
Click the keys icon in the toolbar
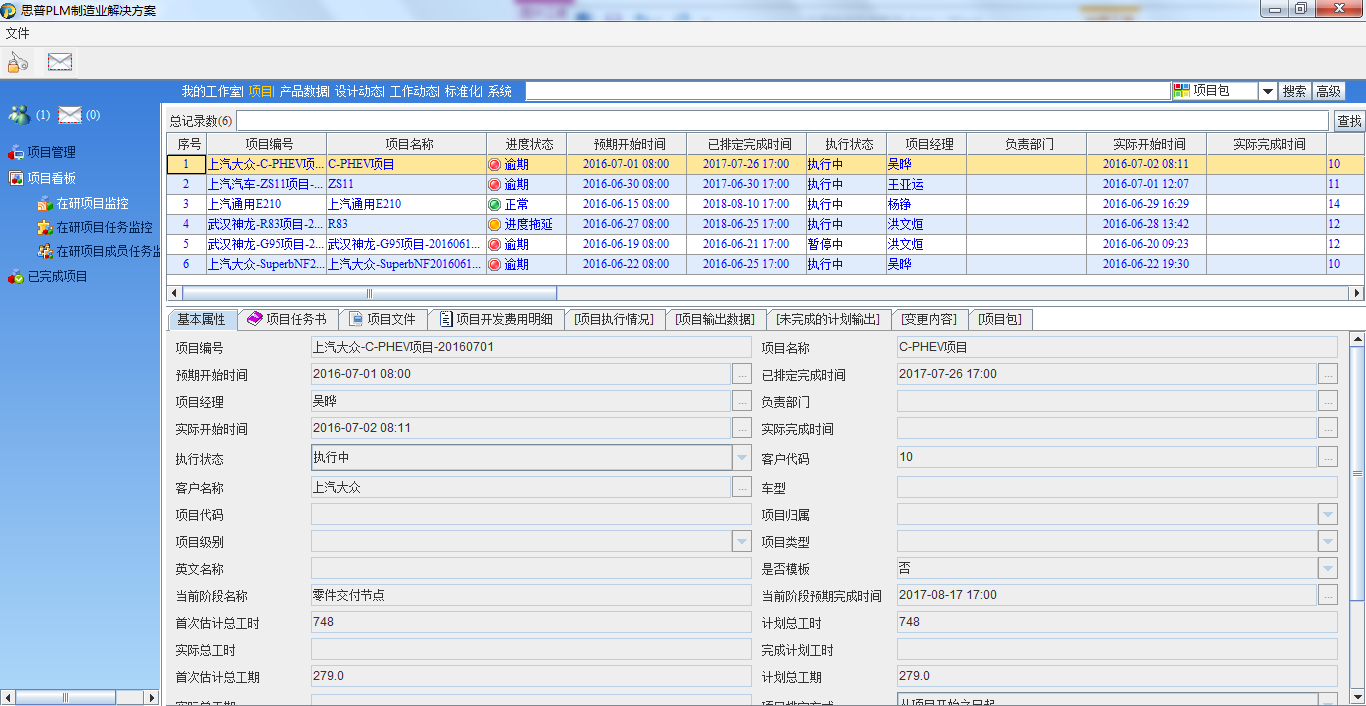coord(18,62)
